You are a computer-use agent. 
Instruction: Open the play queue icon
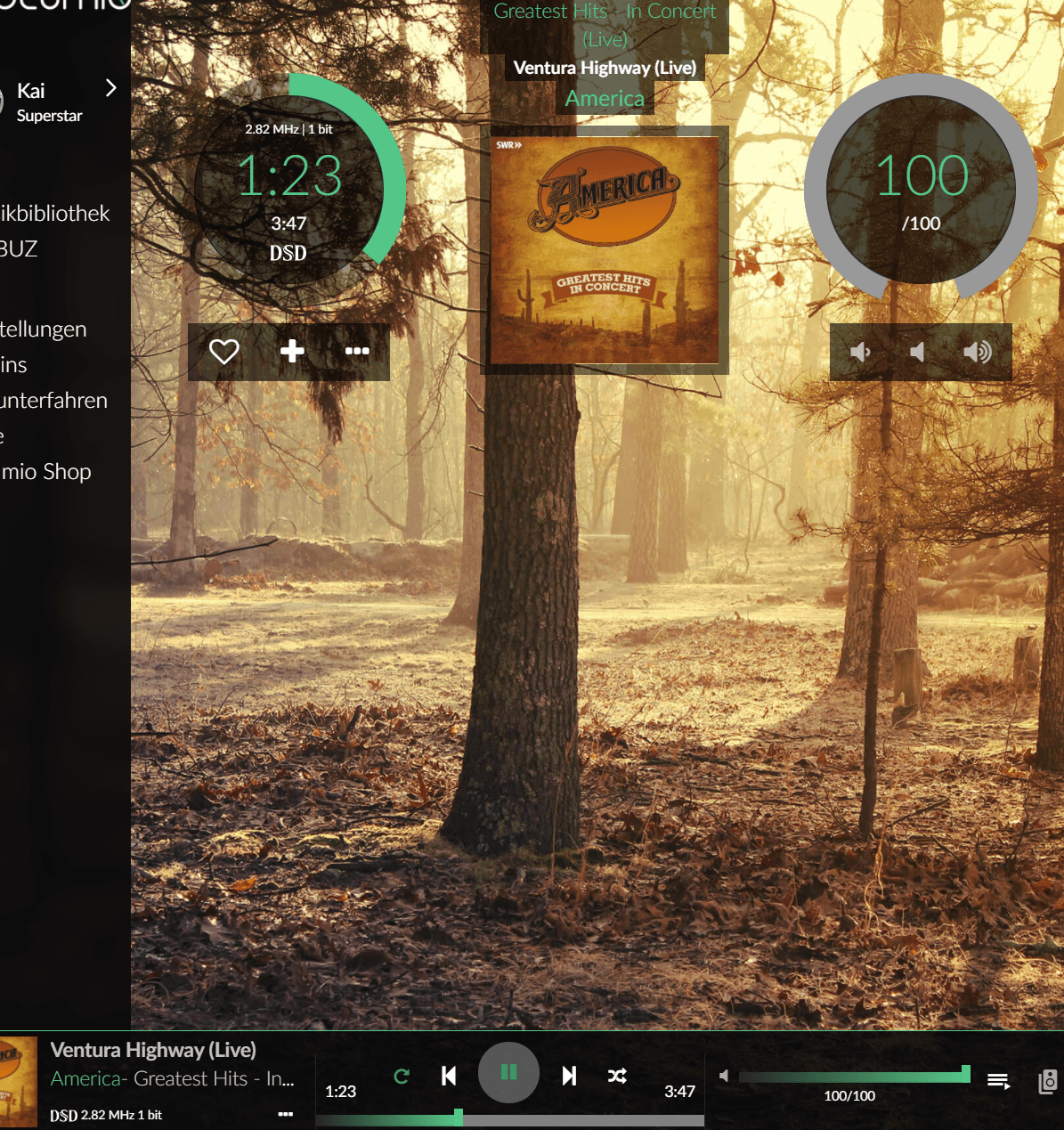pyautogui.click(x=998, y=1081)
